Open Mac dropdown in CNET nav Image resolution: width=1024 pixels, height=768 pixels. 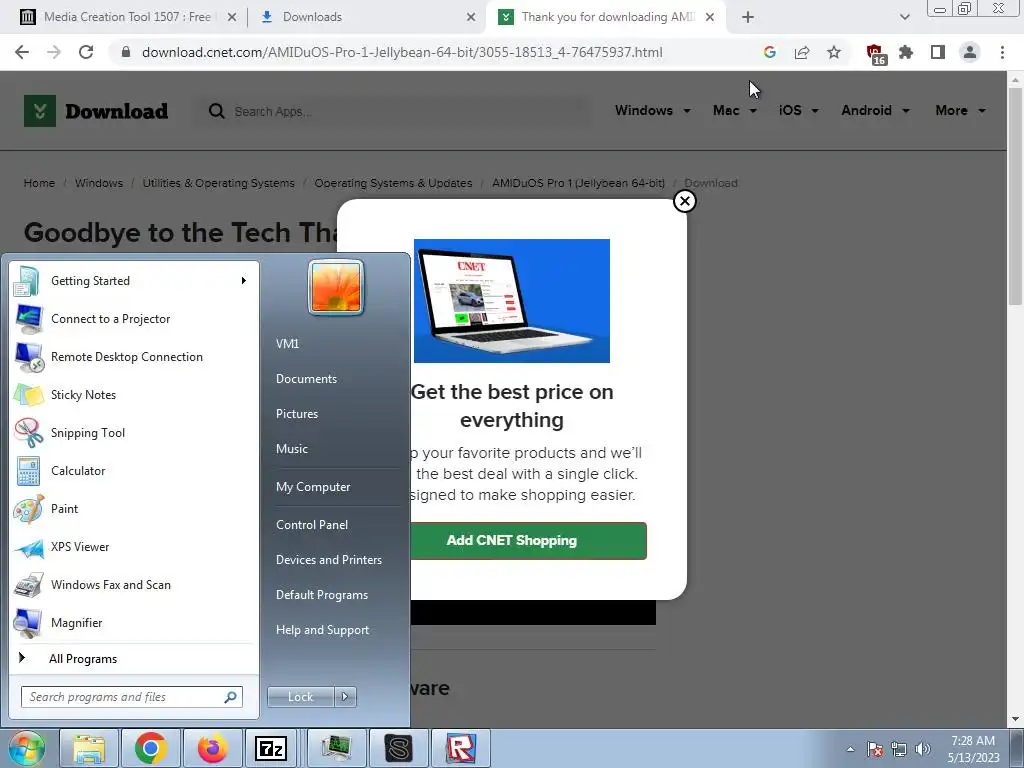(735, 110)
